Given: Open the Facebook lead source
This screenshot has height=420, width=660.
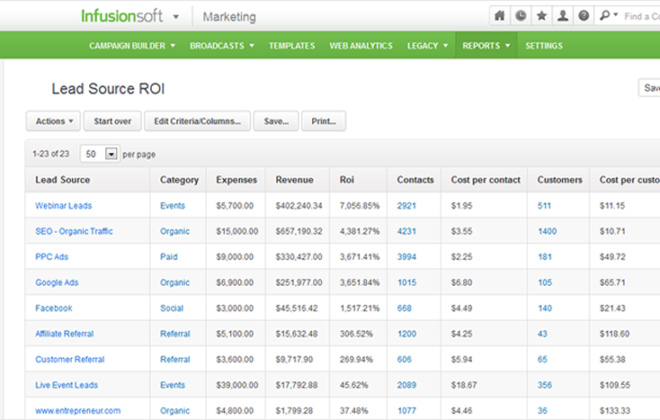Looking at the screenshot, I should click(x=54, y=308).
